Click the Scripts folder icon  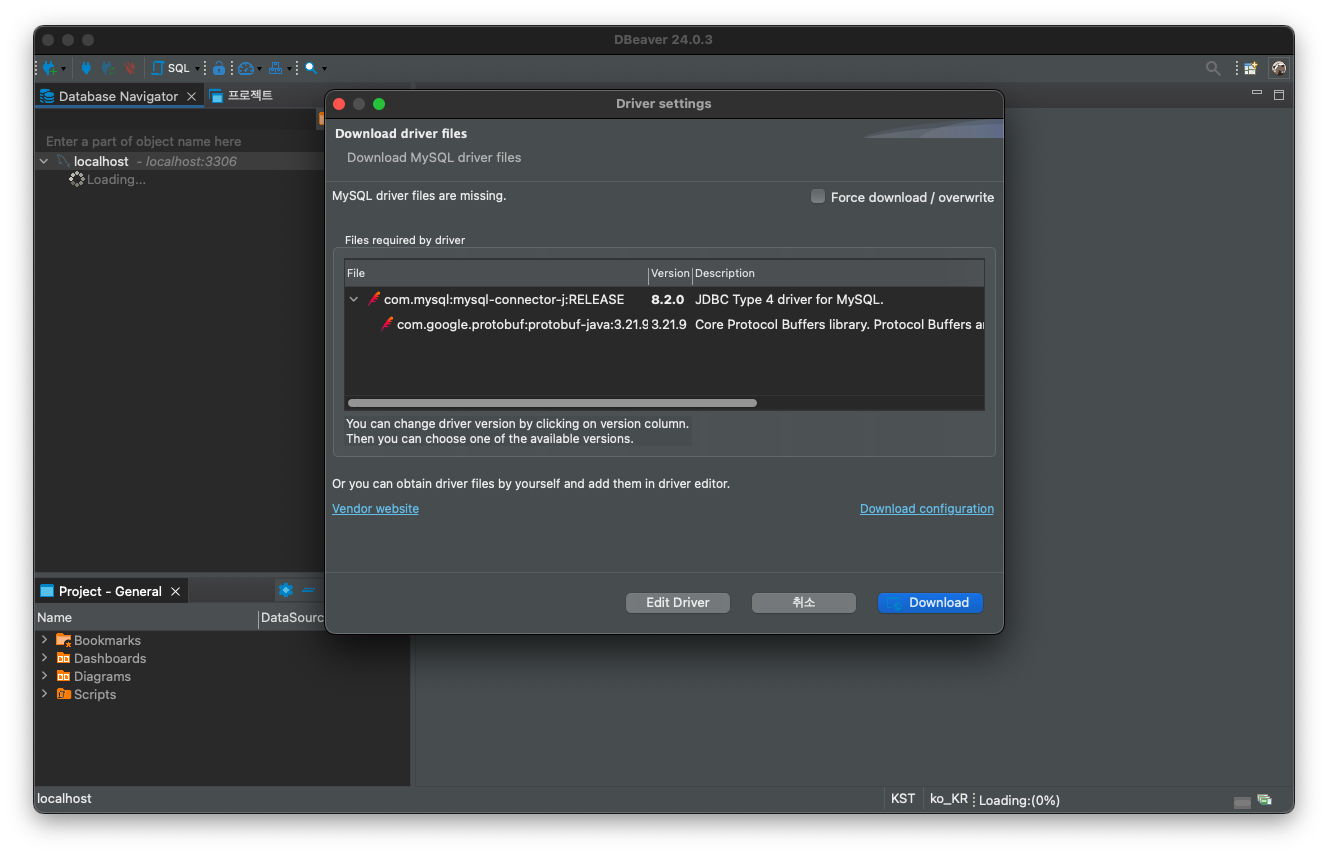click(64, 694)
